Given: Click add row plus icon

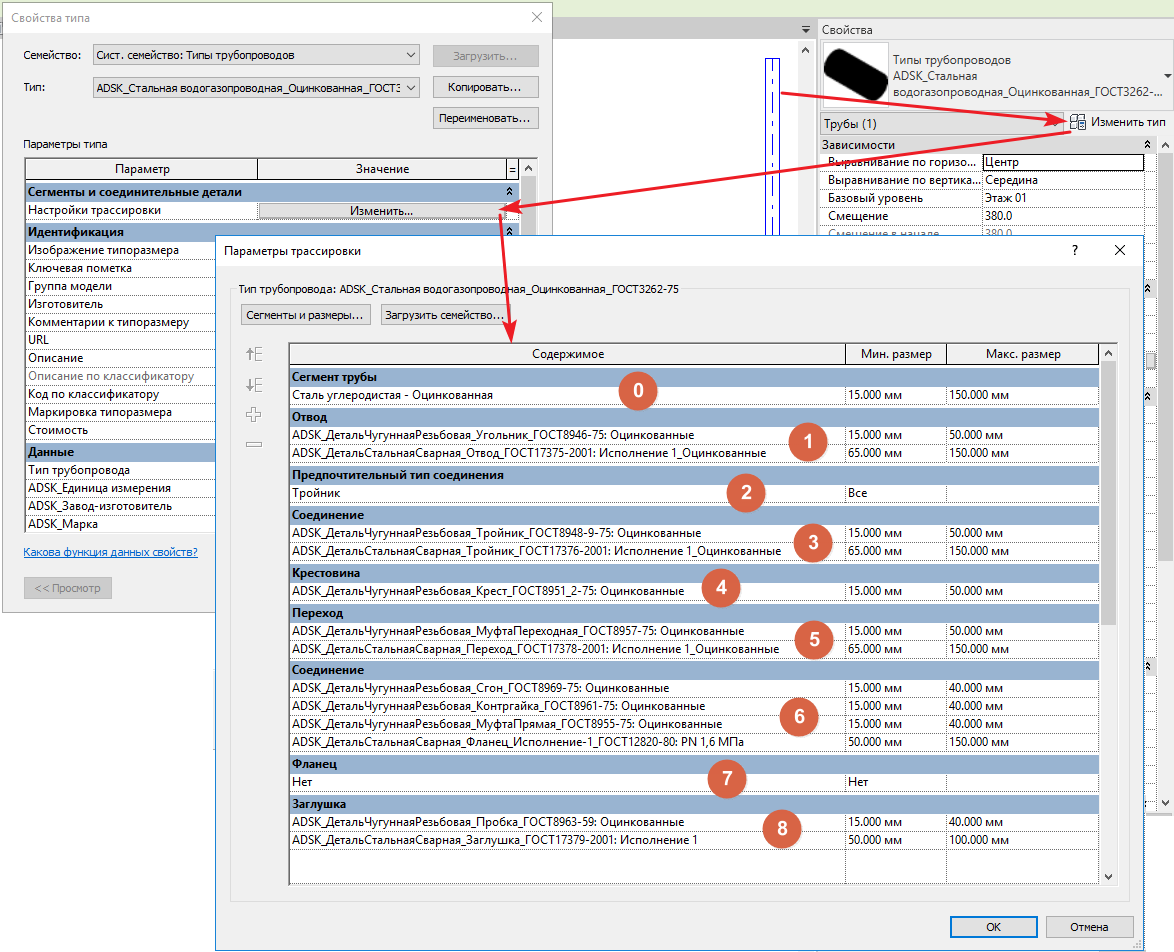Looking at the screenshot, I should [x=254, y=414].
